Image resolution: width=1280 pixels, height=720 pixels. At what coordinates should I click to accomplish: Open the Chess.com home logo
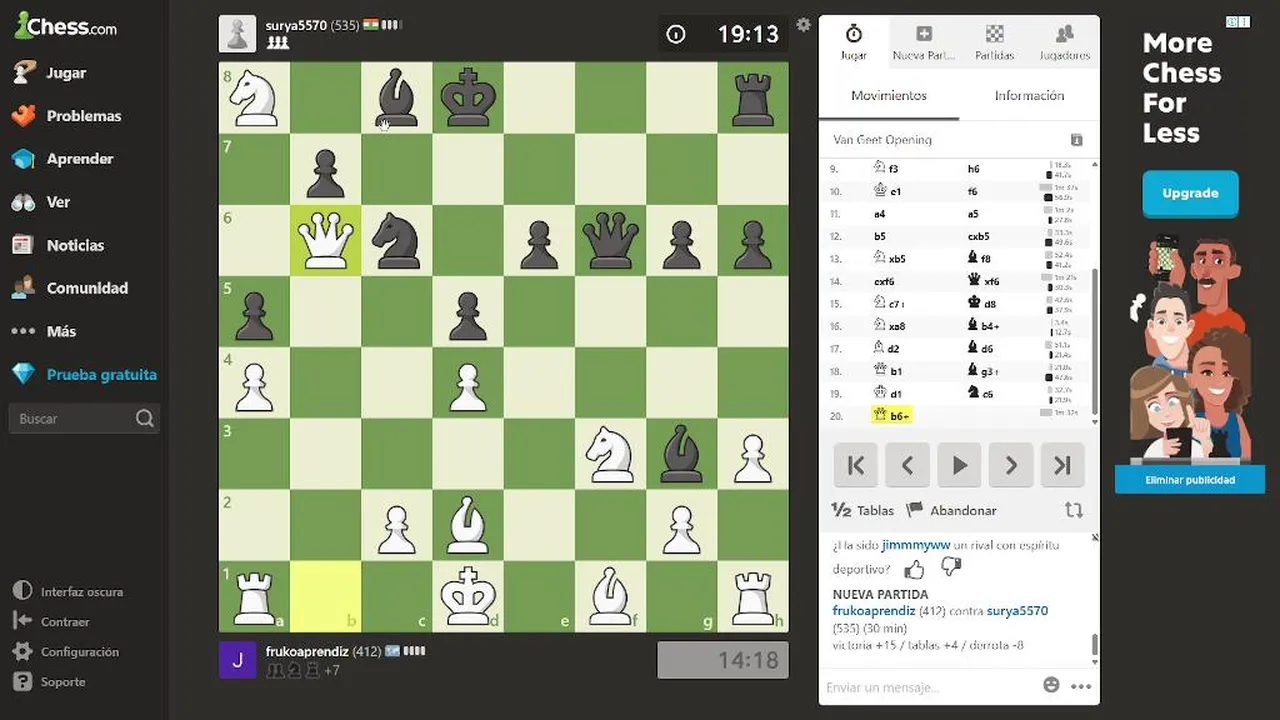click(66, 27)
